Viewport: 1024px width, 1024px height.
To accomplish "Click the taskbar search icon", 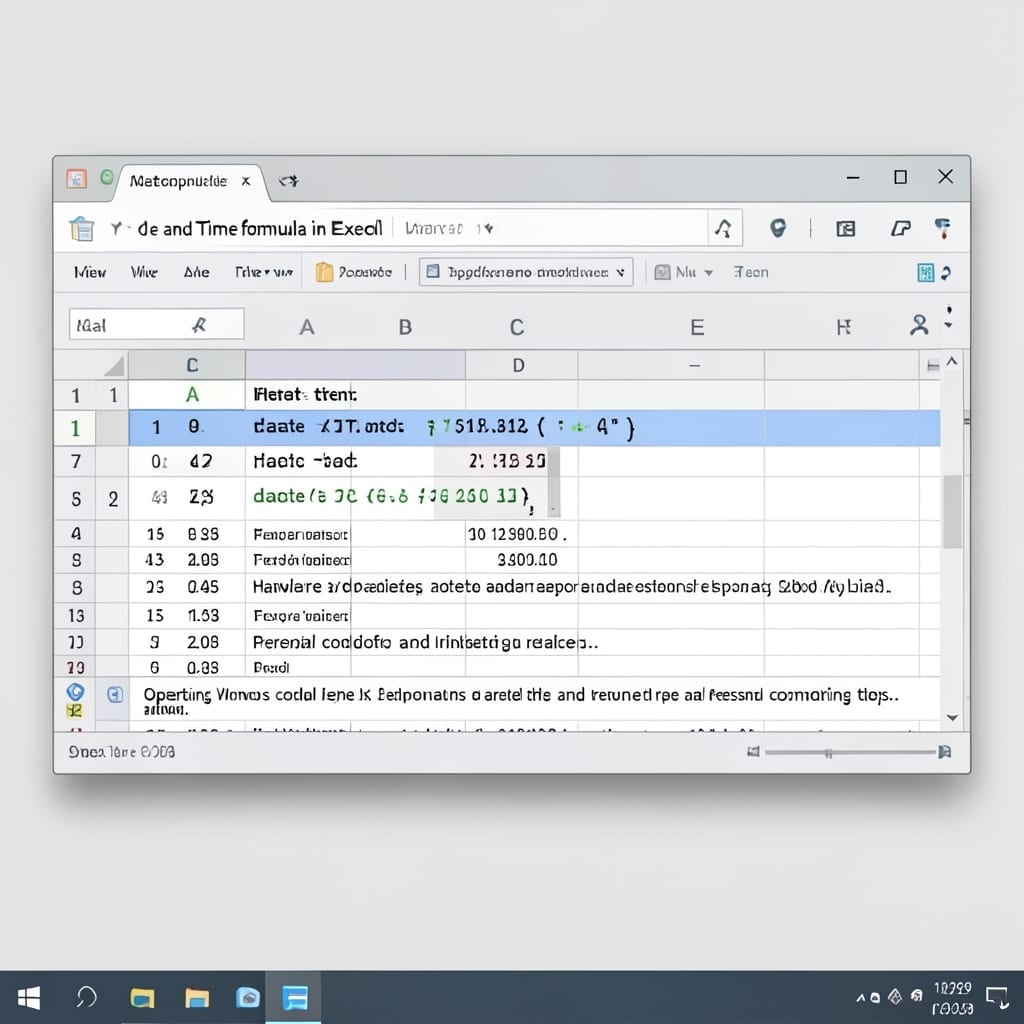I will tap(86, 997).
